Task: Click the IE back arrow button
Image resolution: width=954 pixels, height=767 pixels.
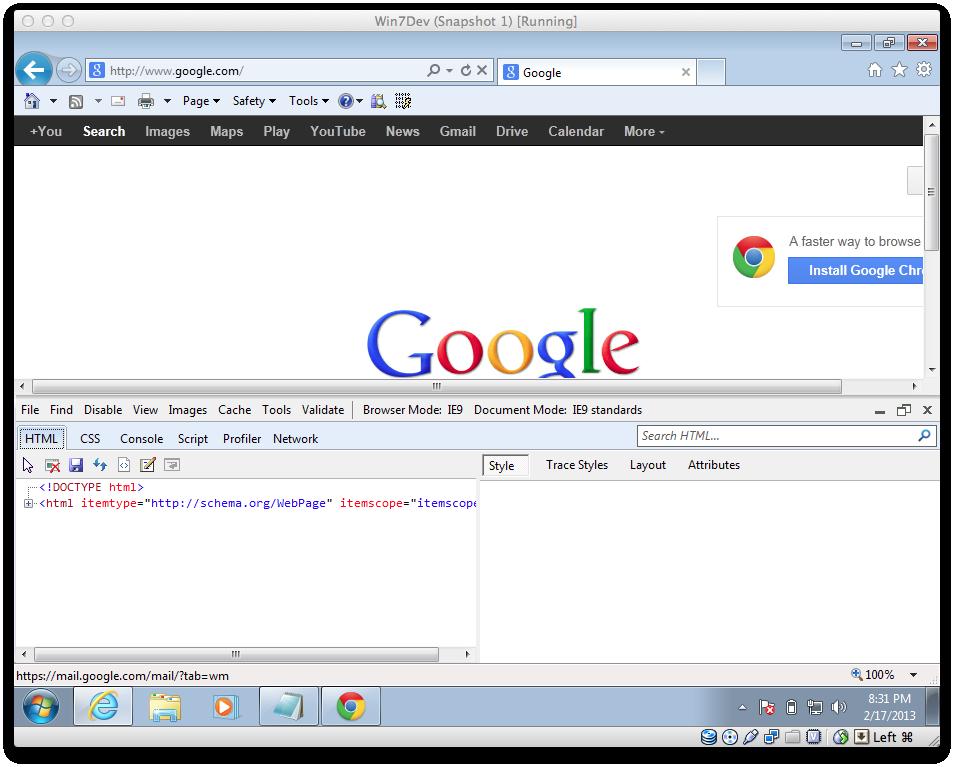Action: tap(34, 71)
